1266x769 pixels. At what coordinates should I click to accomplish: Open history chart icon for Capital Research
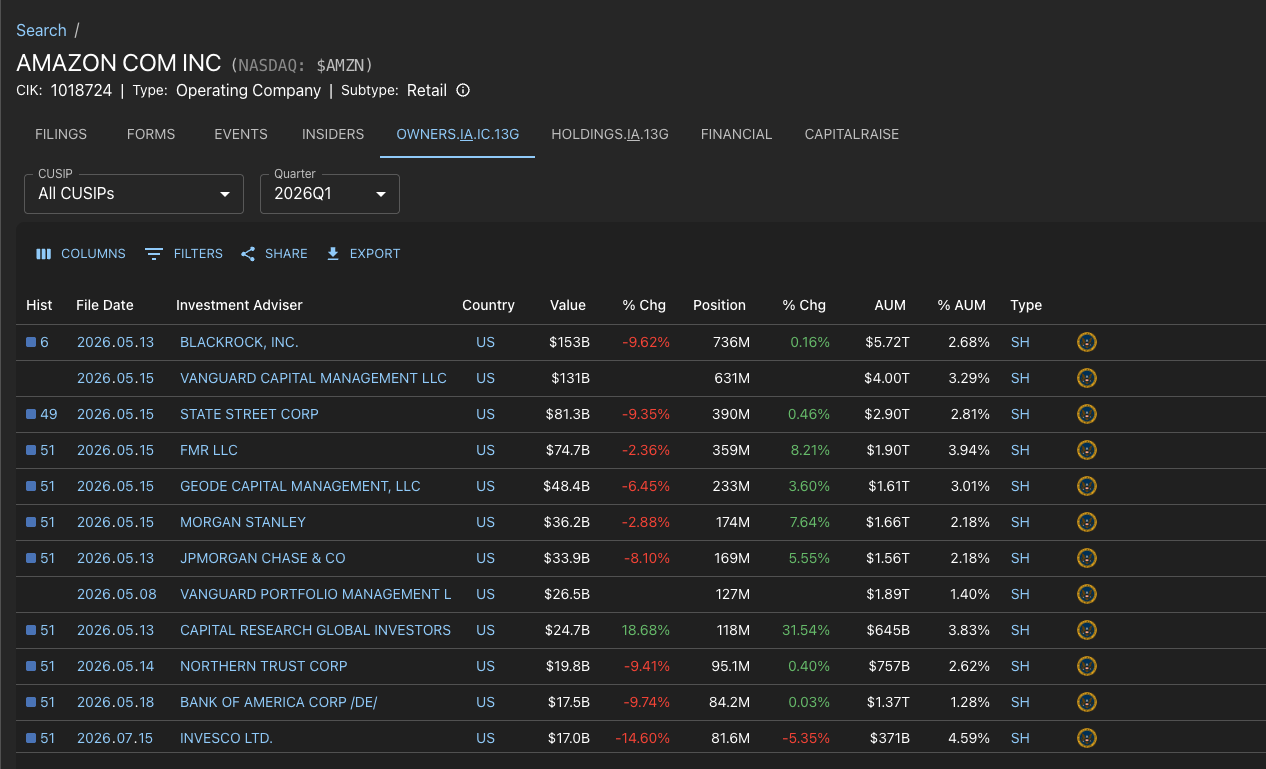point(31,630)
